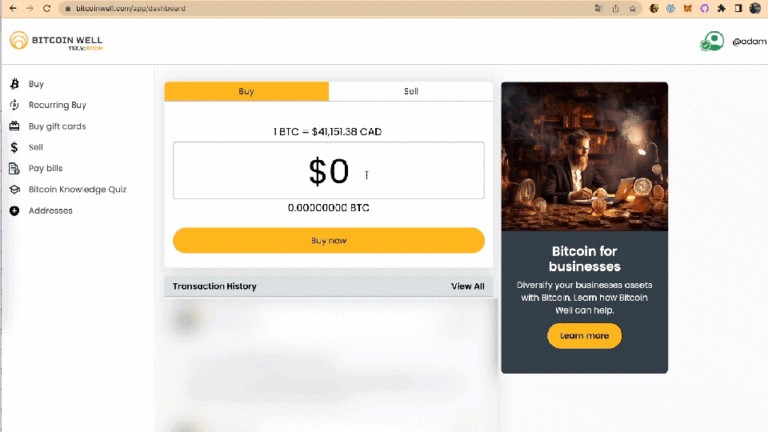The image size is (768, 432).
Task: Click the dollar sign Sell icon
Action: tap(14, 147)
